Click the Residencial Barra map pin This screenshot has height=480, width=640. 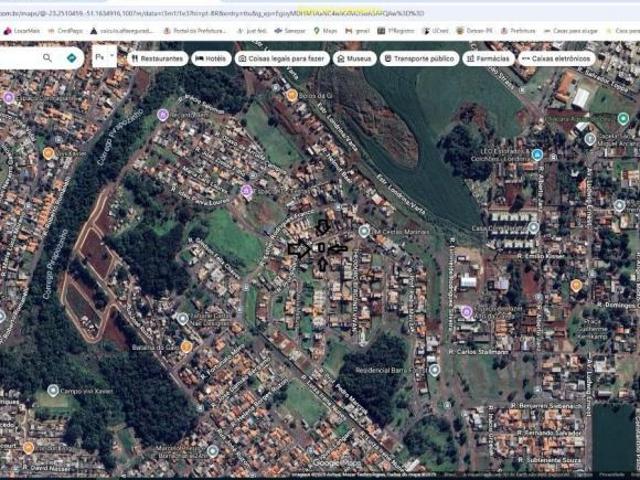point(434,370)
